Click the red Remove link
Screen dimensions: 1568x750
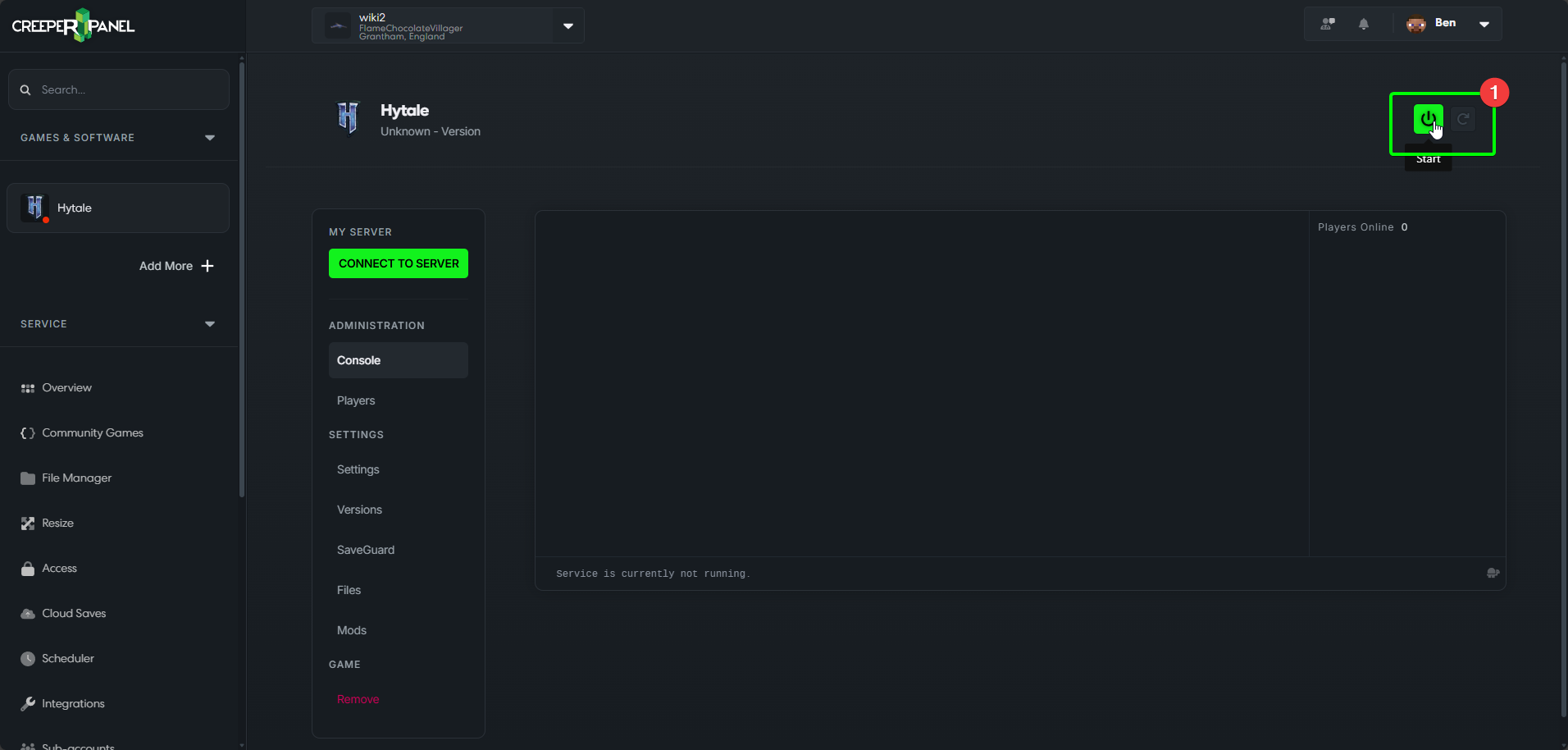358,699
